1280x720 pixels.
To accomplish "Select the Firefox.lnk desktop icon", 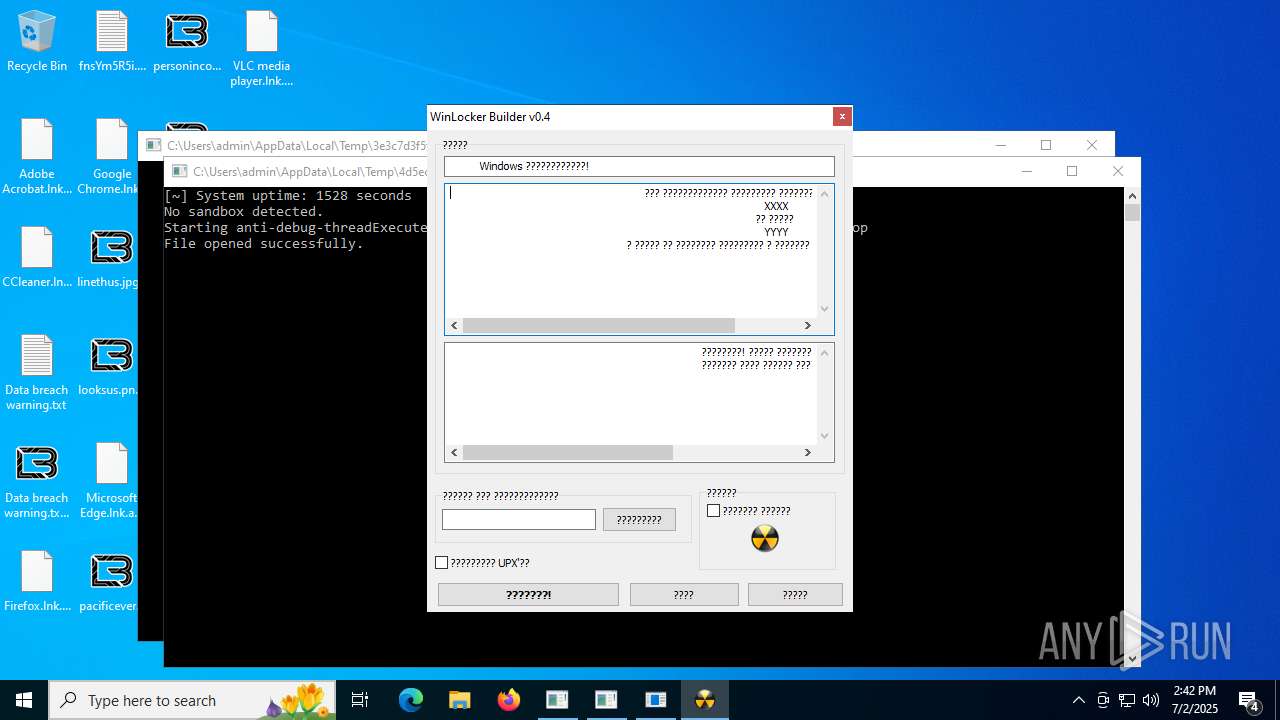I will click(x=37, y=581).
